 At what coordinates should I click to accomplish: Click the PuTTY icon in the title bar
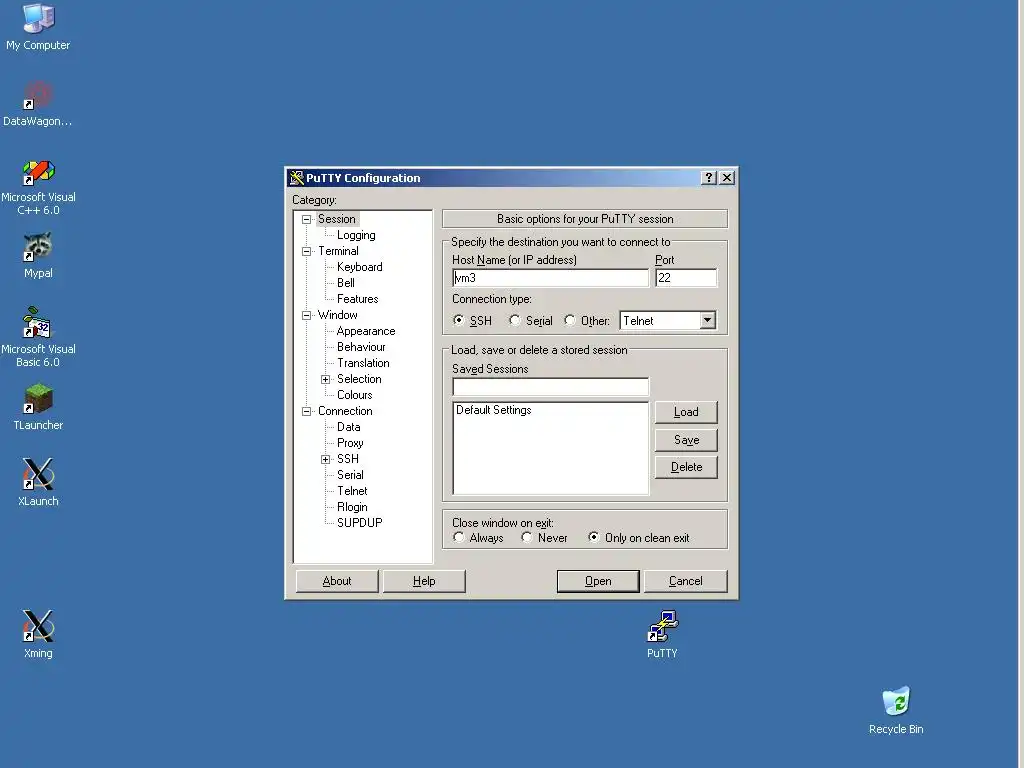click(x=297, y=178)
